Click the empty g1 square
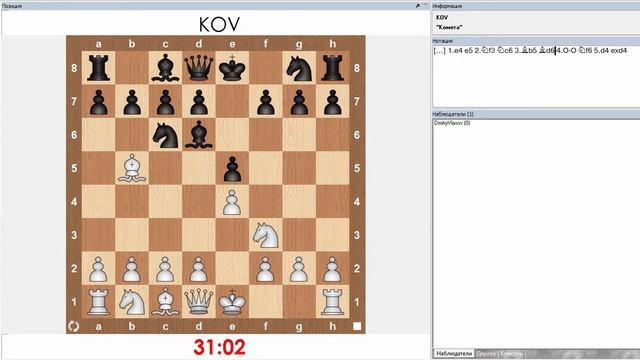 pyautogui.click(x=299, y=302)
